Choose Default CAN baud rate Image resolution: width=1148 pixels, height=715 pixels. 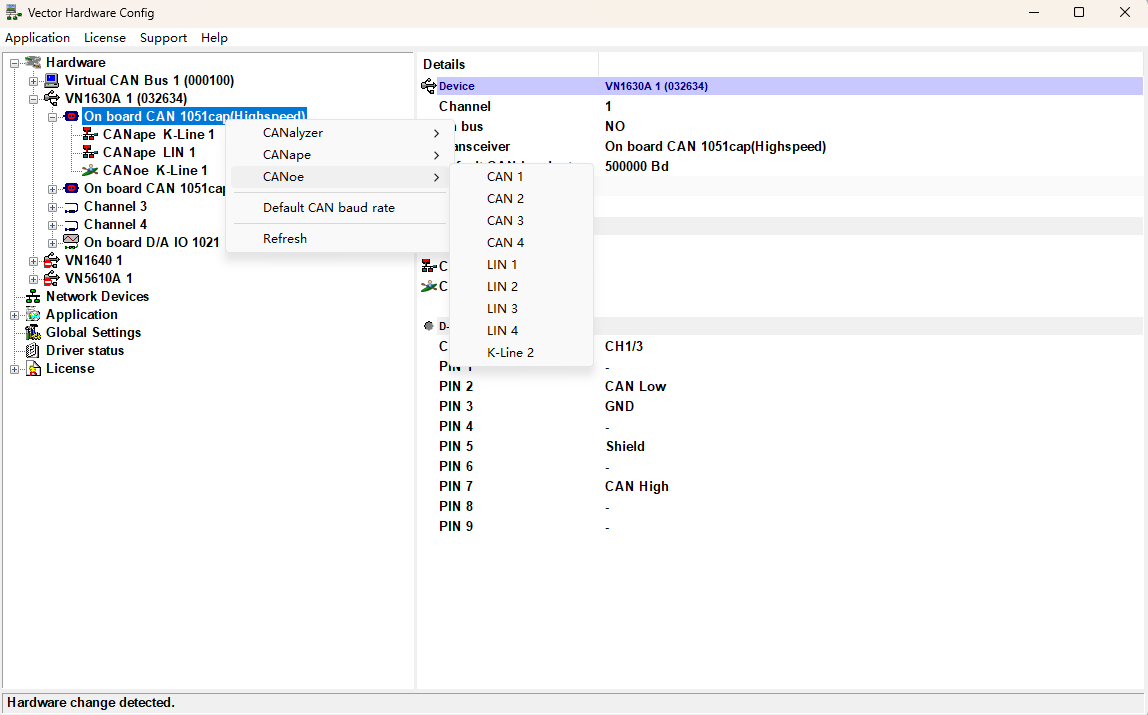(339, 208)
